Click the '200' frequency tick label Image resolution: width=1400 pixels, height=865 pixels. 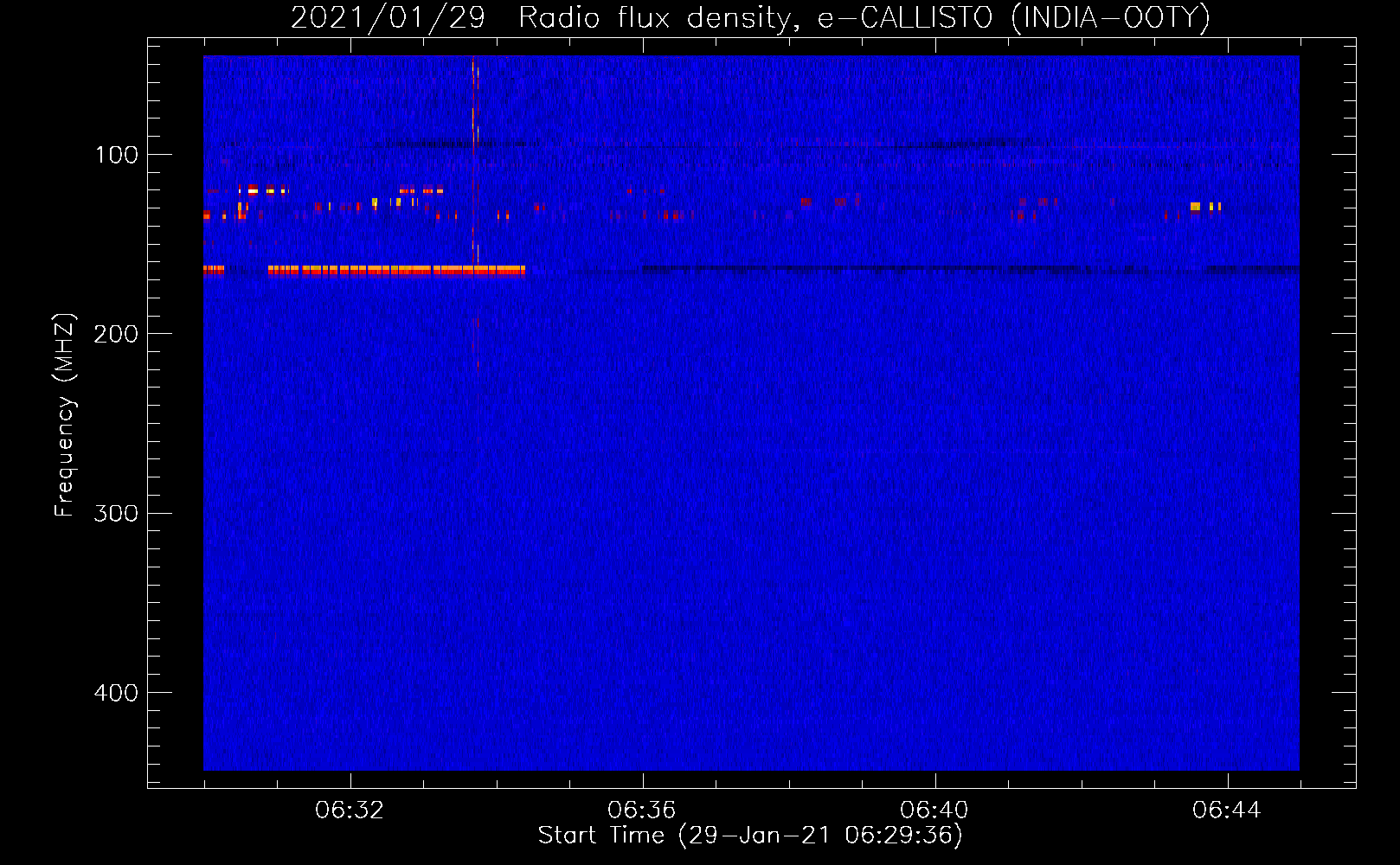click(x=117, y=334)
